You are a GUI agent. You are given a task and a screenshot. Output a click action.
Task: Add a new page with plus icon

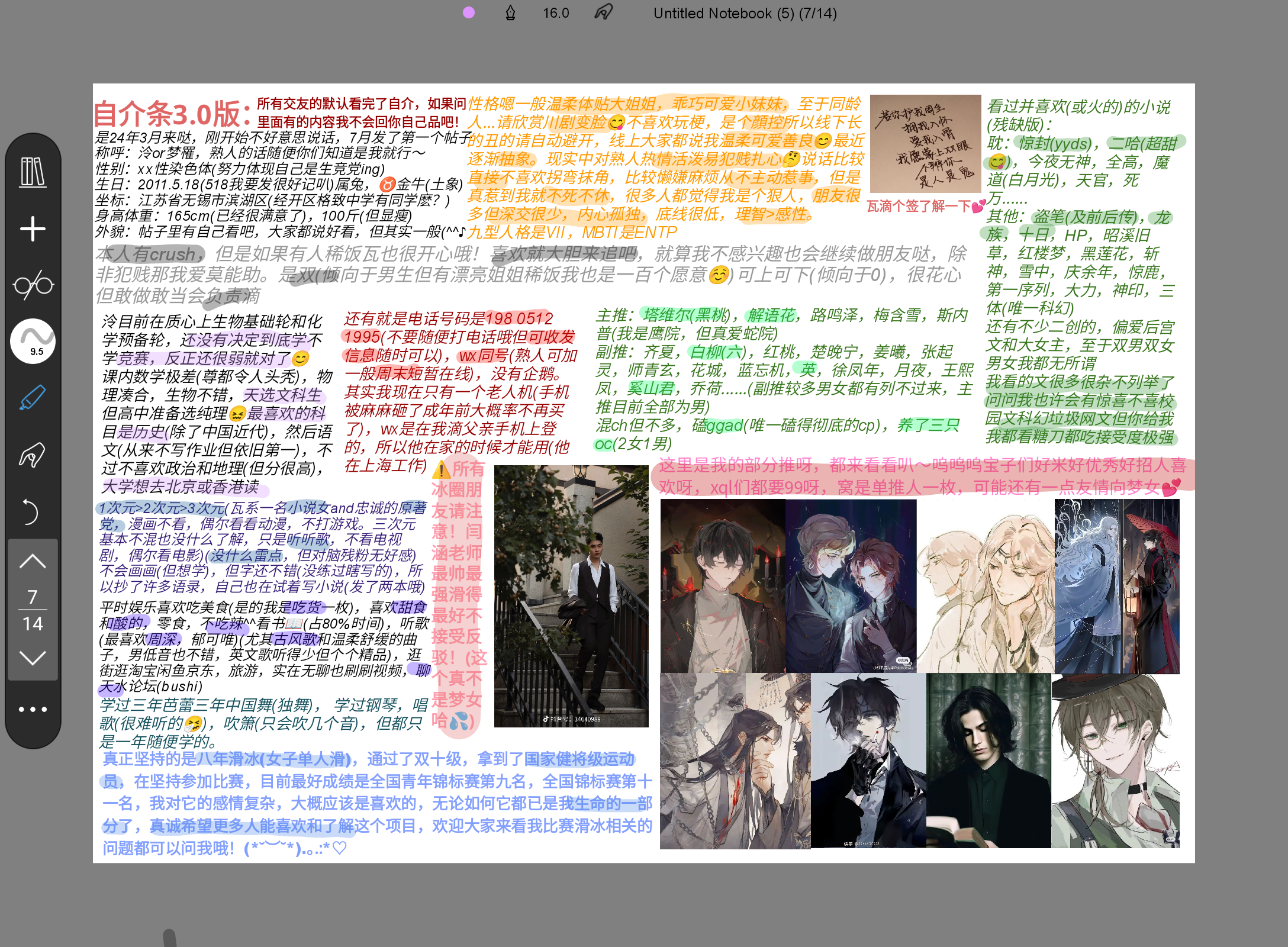(33, 228)
